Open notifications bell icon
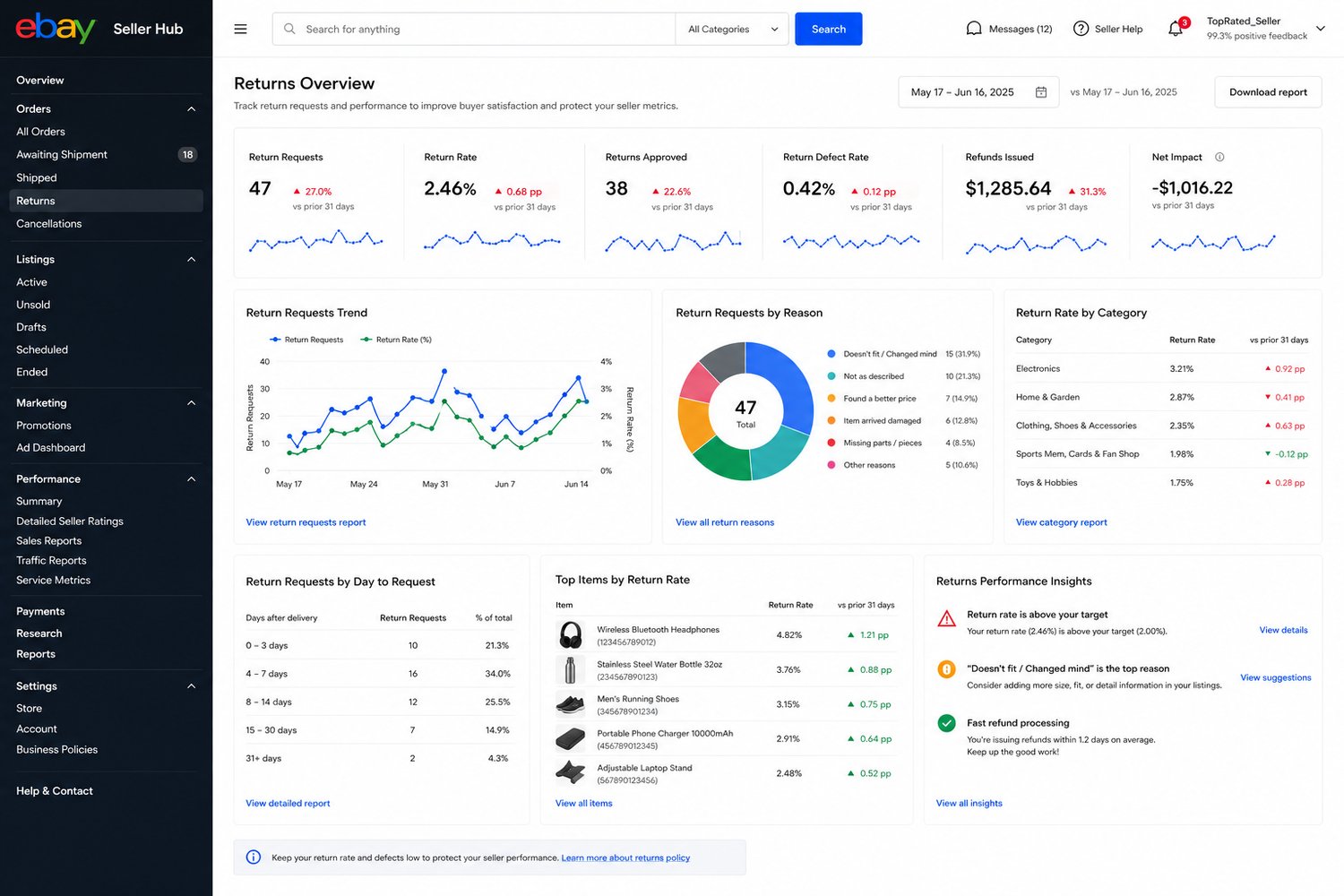The height and width of the screenshot is (896, 1344). click(x=1176, y=29)
